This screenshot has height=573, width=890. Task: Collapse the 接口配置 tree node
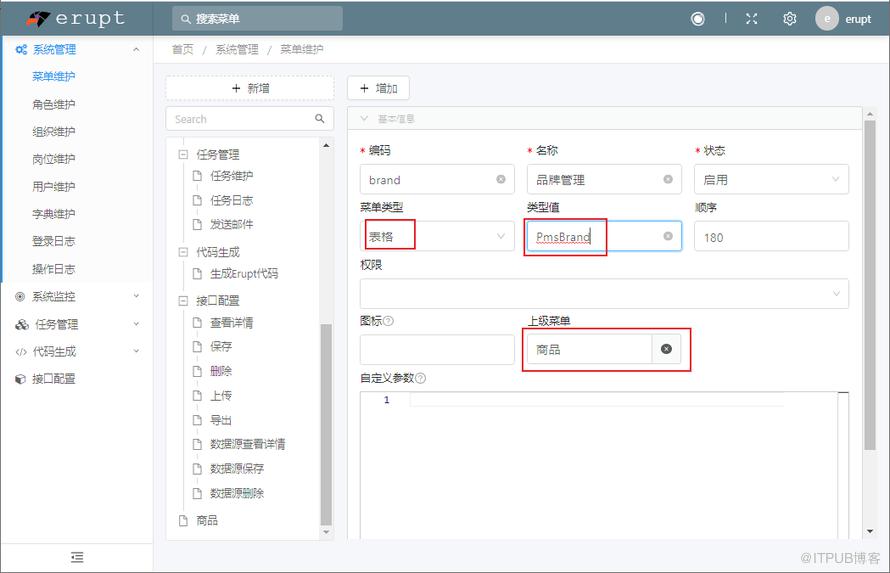coord(183,301)
